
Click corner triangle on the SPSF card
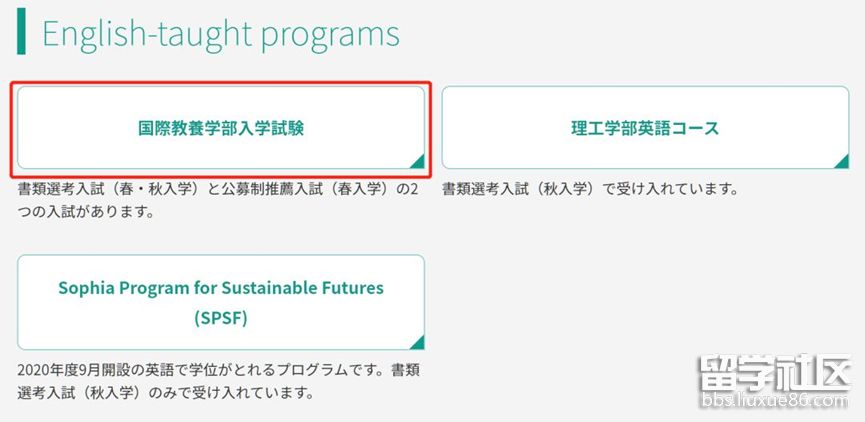418,343
